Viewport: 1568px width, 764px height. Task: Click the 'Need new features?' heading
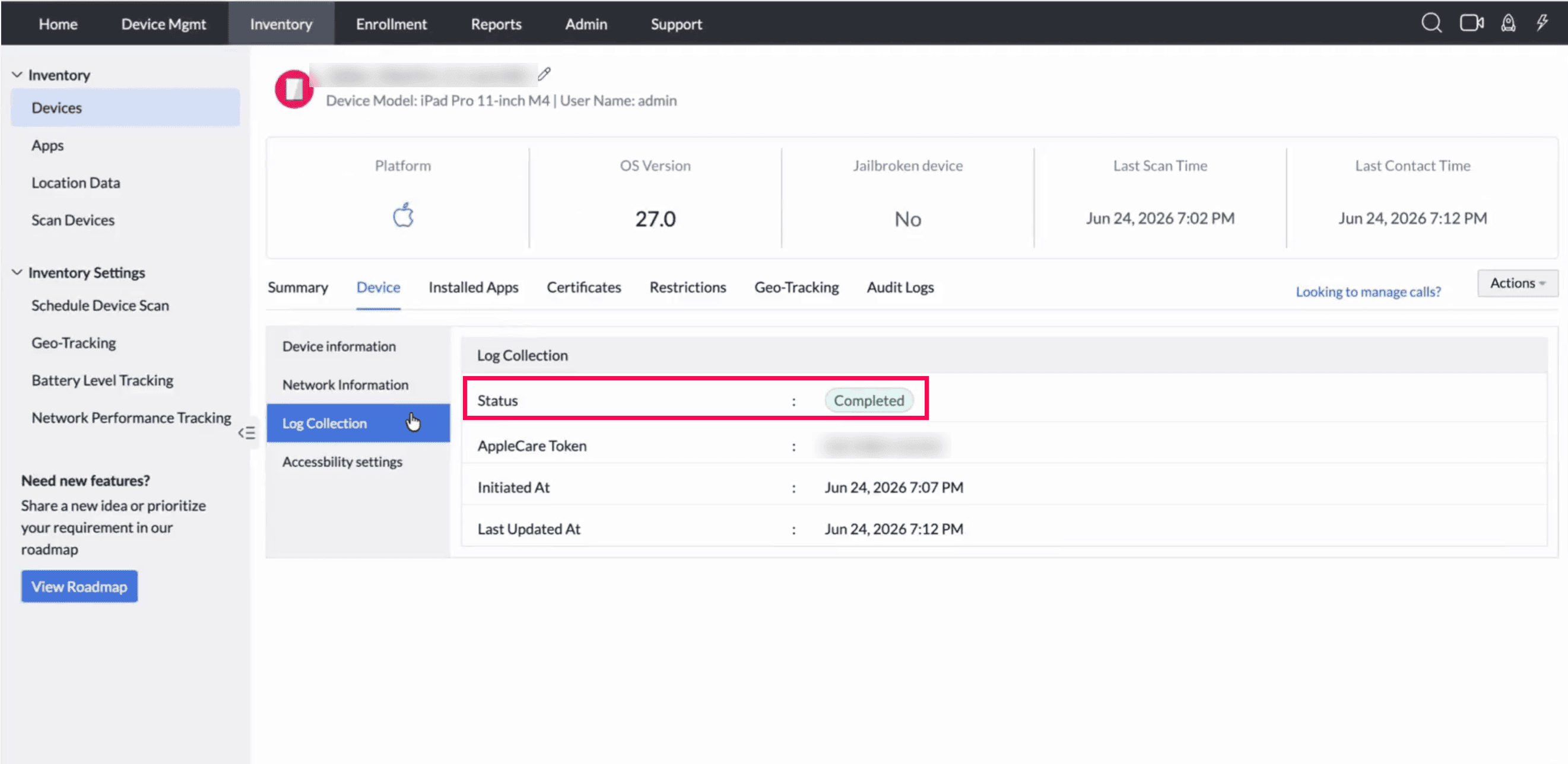(x=85, y=480)
